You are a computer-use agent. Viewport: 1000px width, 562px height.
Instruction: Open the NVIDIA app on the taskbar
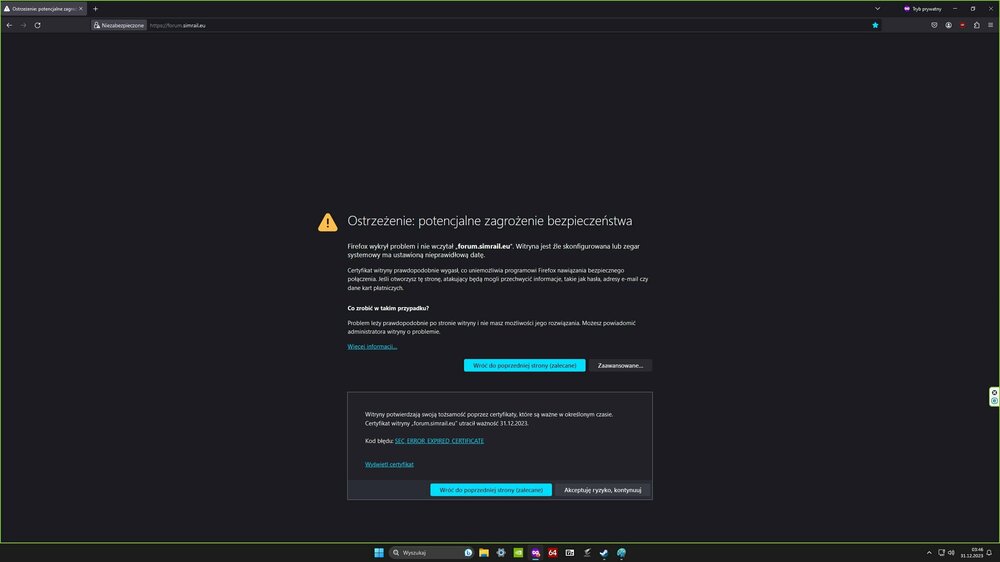tap(518, 552)
